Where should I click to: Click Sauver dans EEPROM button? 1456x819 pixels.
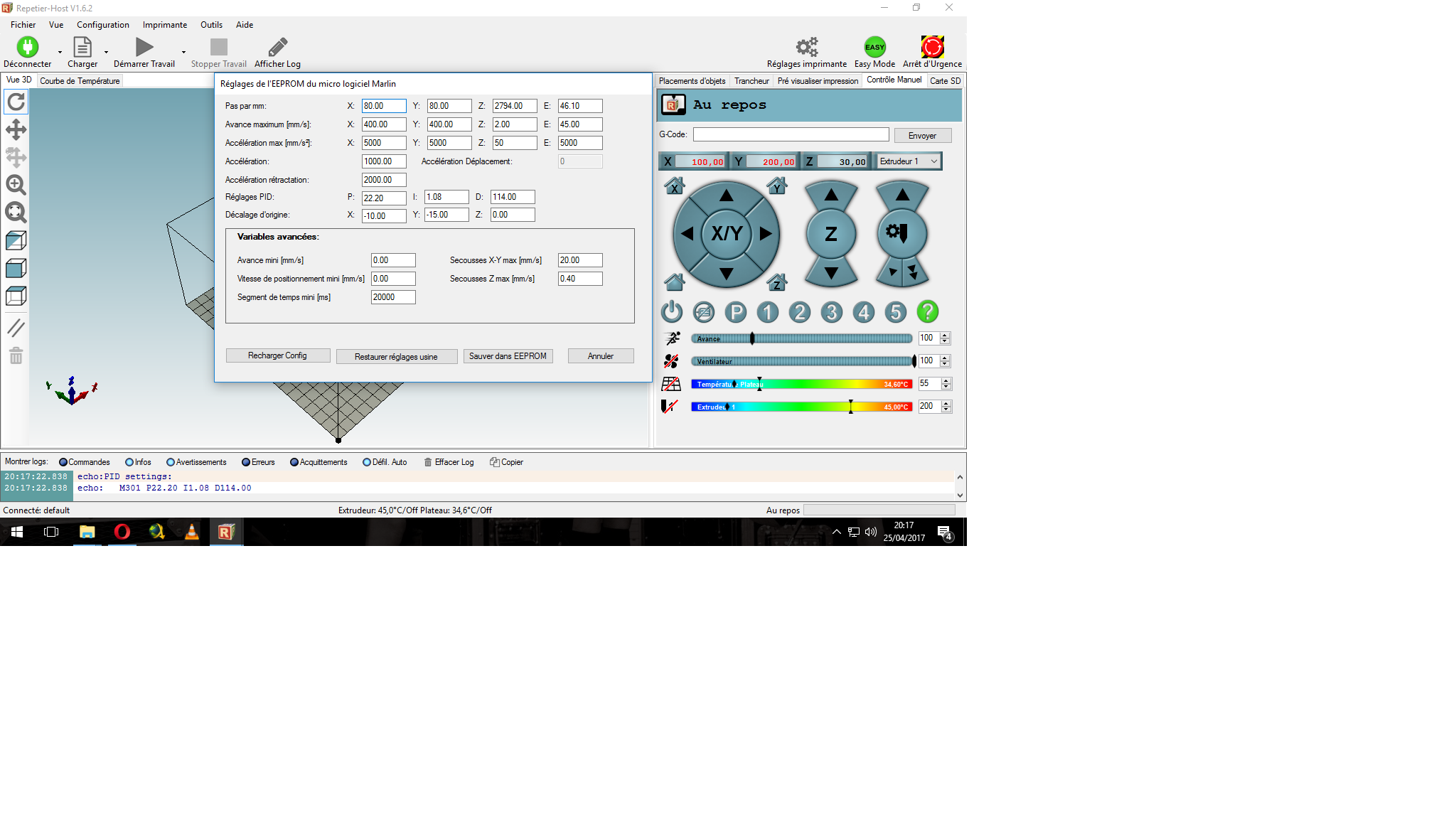tap(508, 356)
